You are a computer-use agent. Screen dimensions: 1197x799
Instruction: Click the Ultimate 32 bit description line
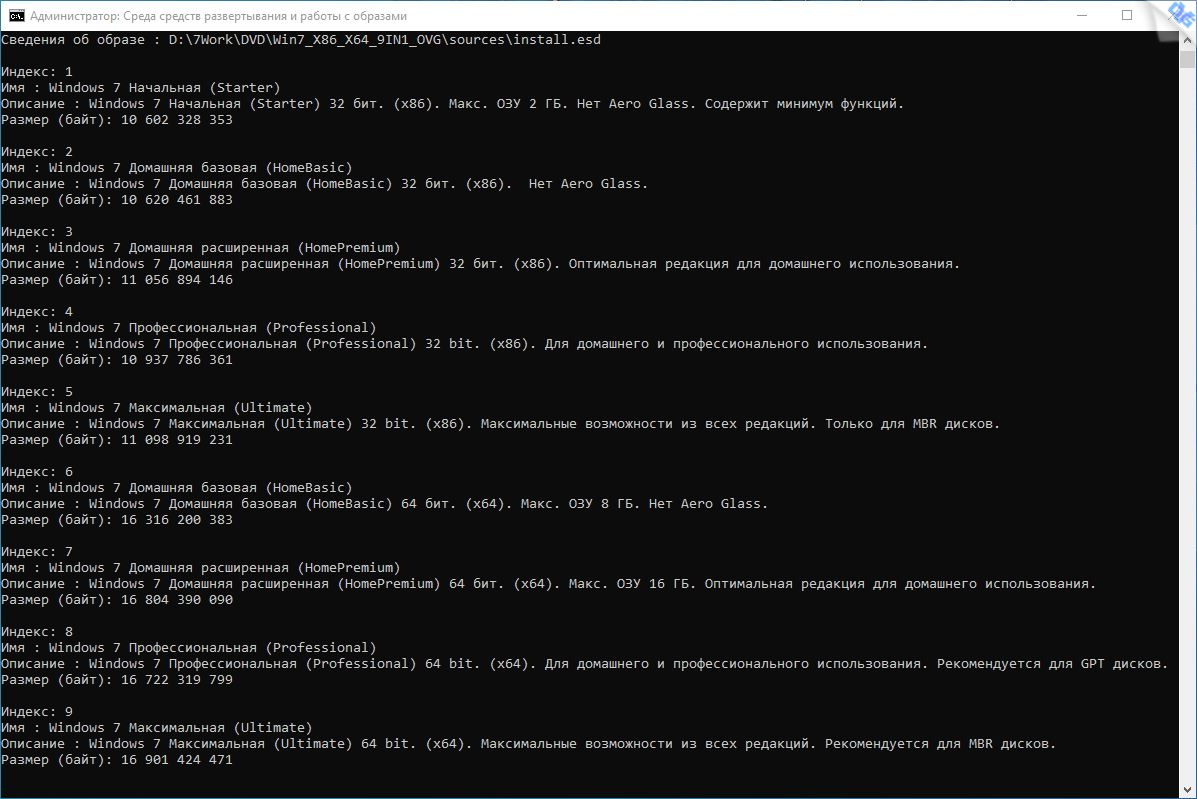[x=500, y=424]
